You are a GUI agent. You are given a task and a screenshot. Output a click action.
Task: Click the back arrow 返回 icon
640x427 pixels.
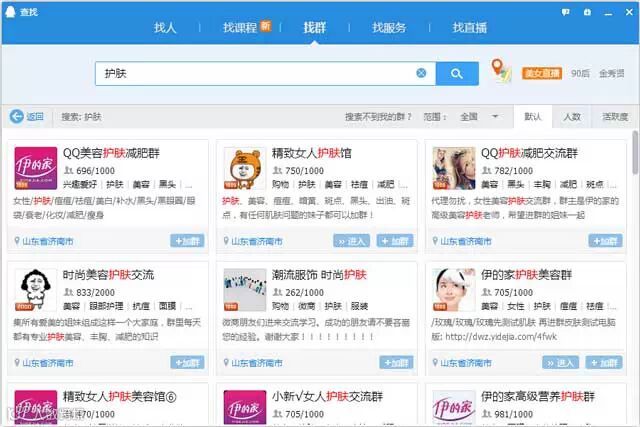tap(17, 117)
